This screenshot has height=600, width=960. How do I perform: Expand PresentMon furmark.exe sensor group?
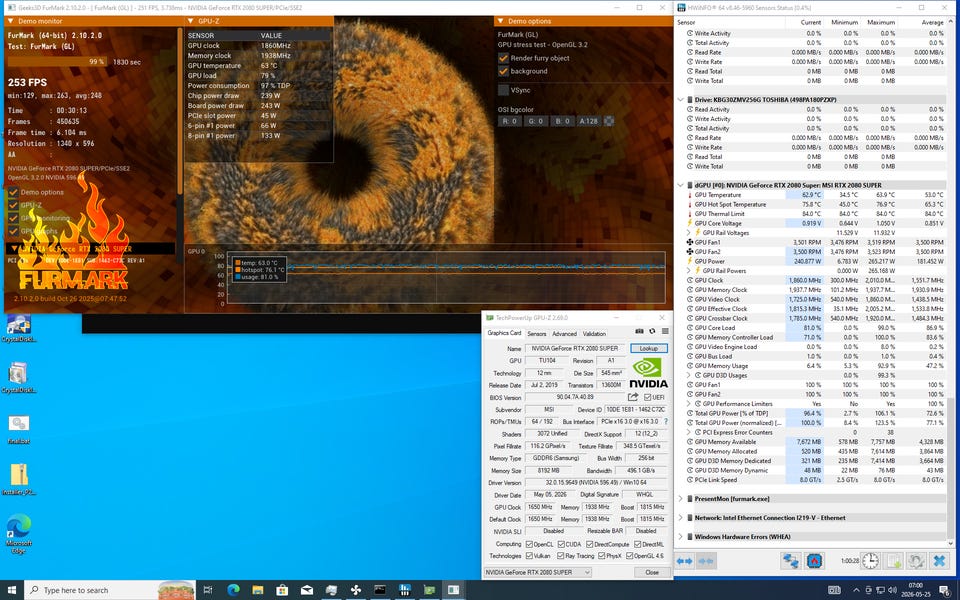click(681, 499)
